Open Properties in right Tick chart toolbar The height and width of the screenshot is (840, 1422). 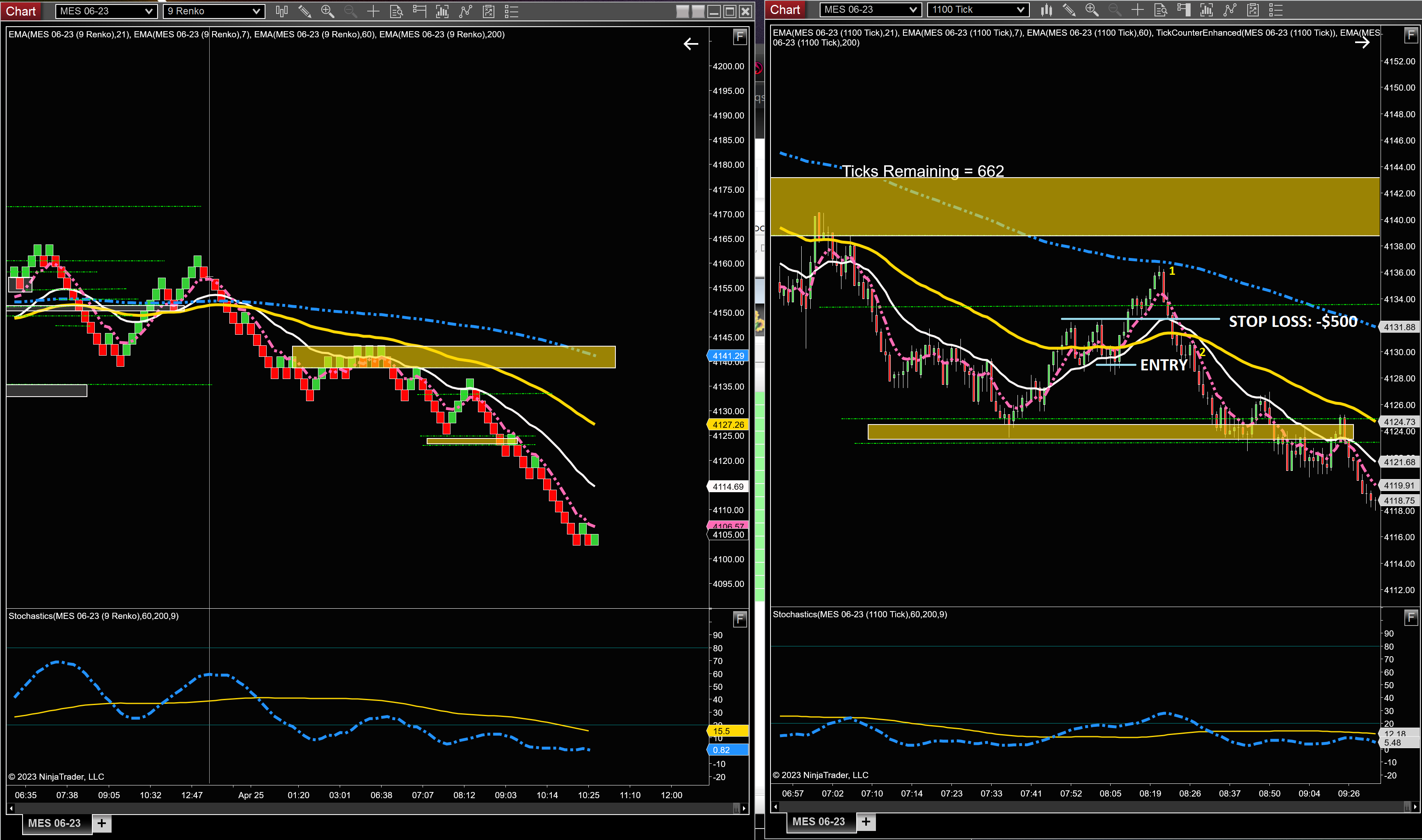tap(1276, 9)
